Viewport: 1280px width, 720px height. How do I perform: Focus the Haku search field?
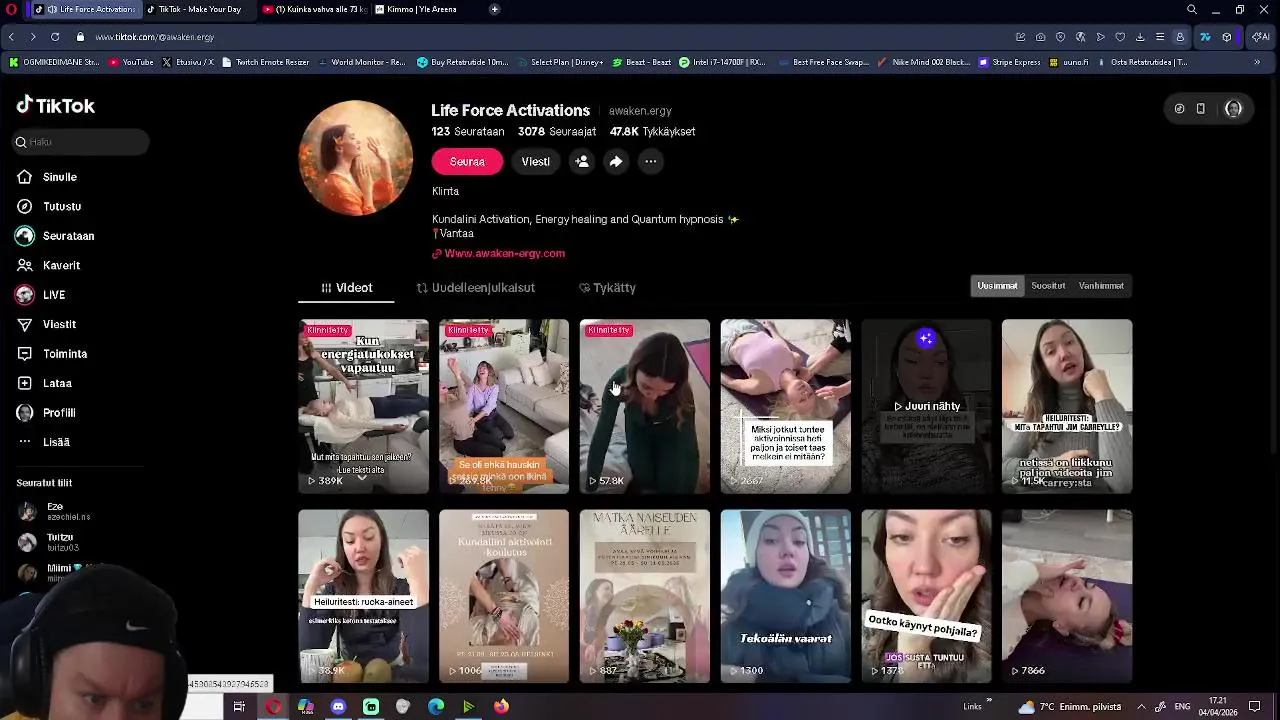pyautogui.click(x=82, y=142)
